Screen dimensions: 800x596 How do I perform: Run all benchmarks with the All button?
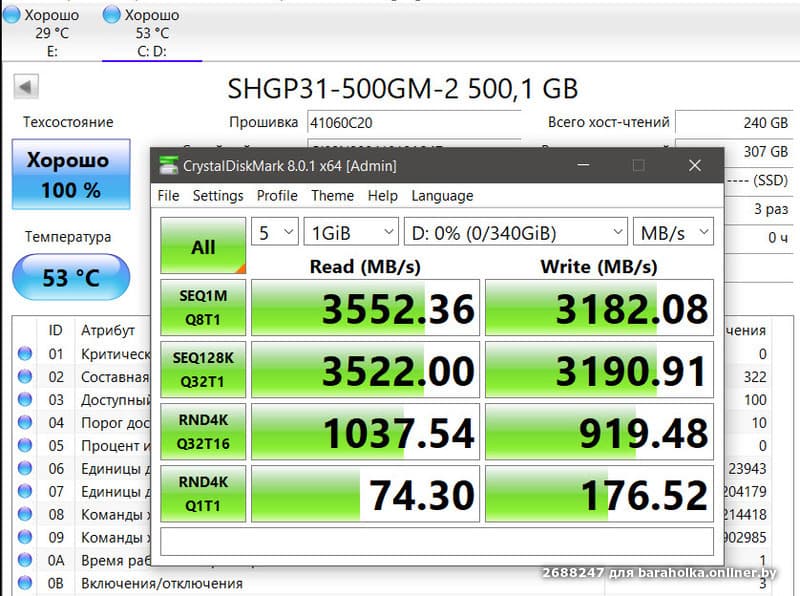click(203, 246)
